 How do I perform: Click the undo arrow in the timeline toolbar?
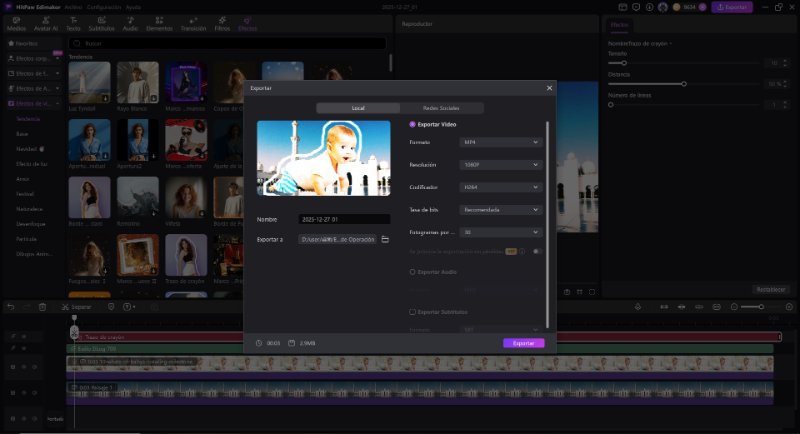(x=11, y=306)
